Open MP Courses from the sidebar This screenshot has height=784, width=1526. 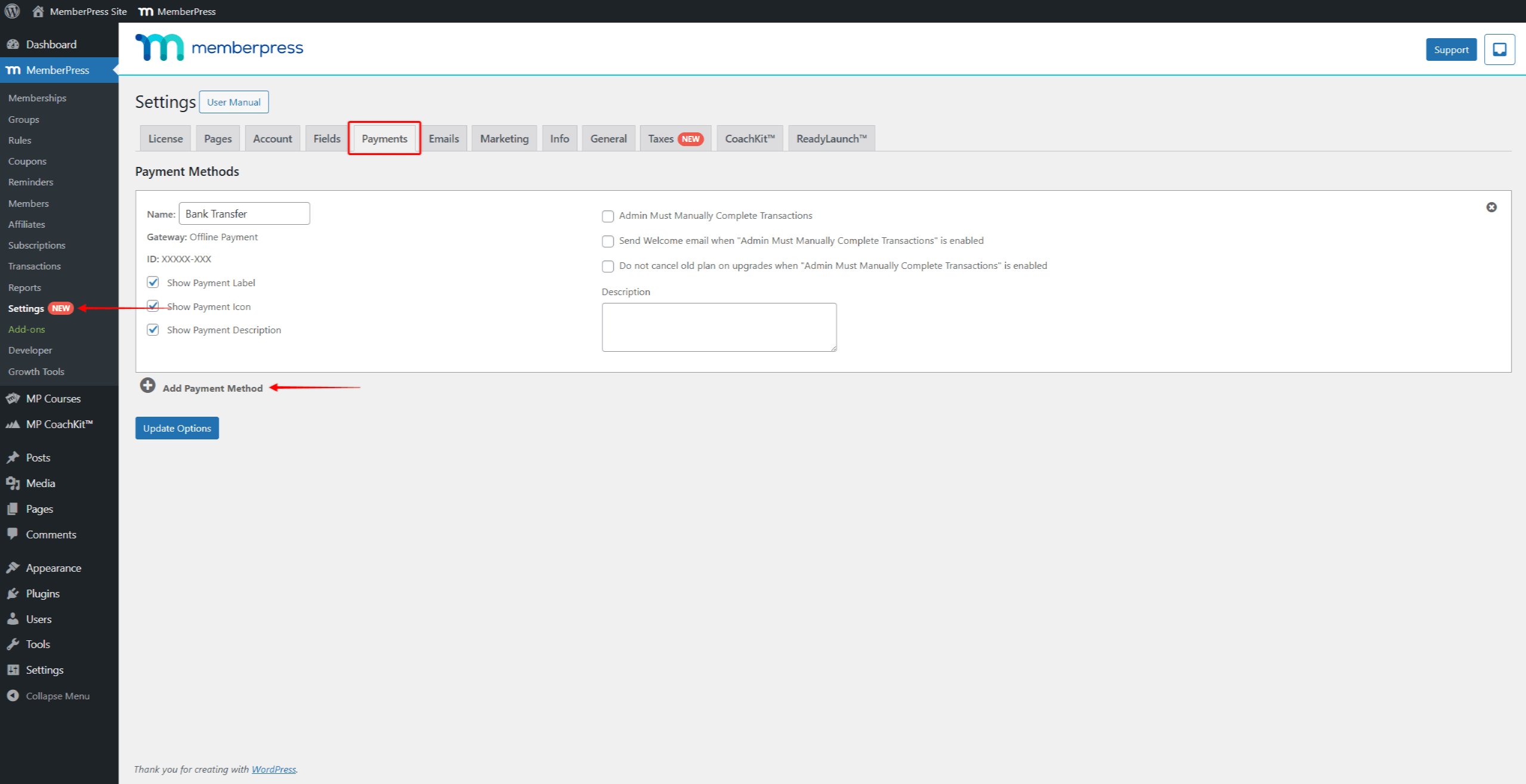point(53,398)
